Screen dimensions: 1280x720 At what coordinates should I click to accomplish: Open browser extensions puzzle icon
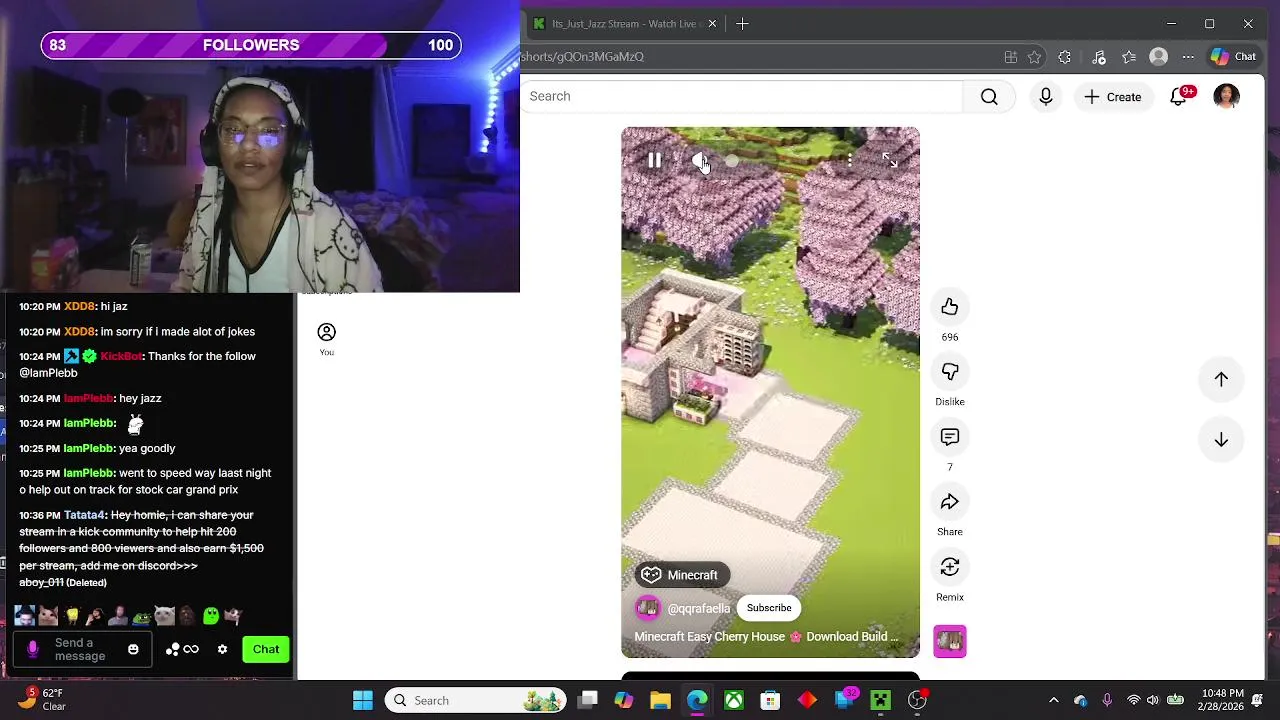point(1065,57)
